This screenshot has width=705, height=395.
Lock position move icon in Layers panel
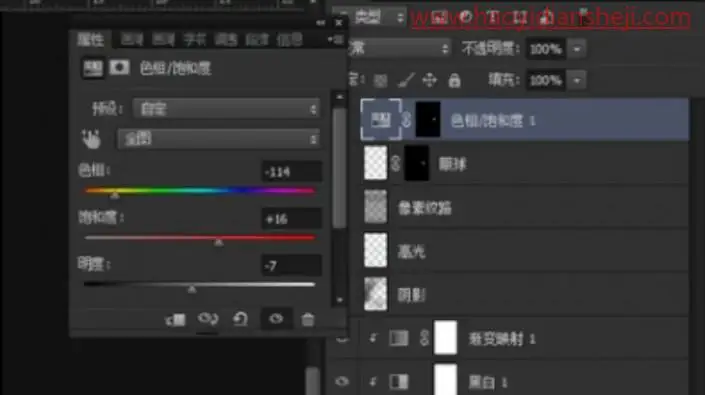click(x=429, y=80)
